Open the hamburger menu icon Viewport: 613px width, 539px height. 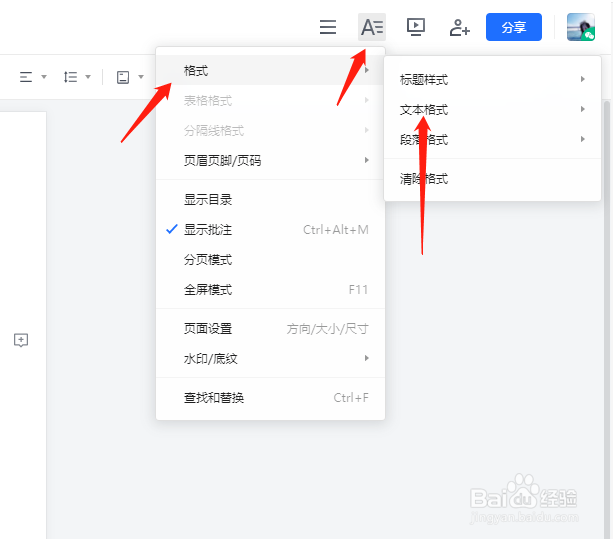coord(328,27)
